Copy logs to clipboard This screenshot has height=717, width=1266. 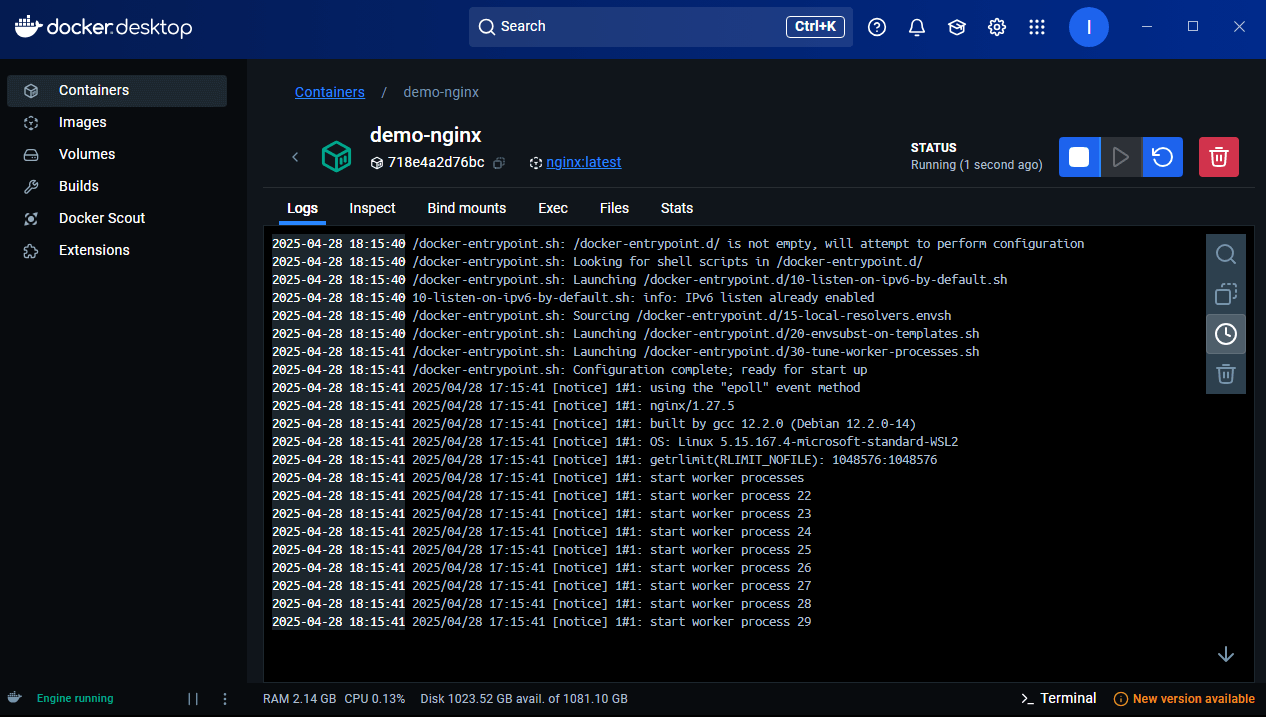tap(1226, 294)
